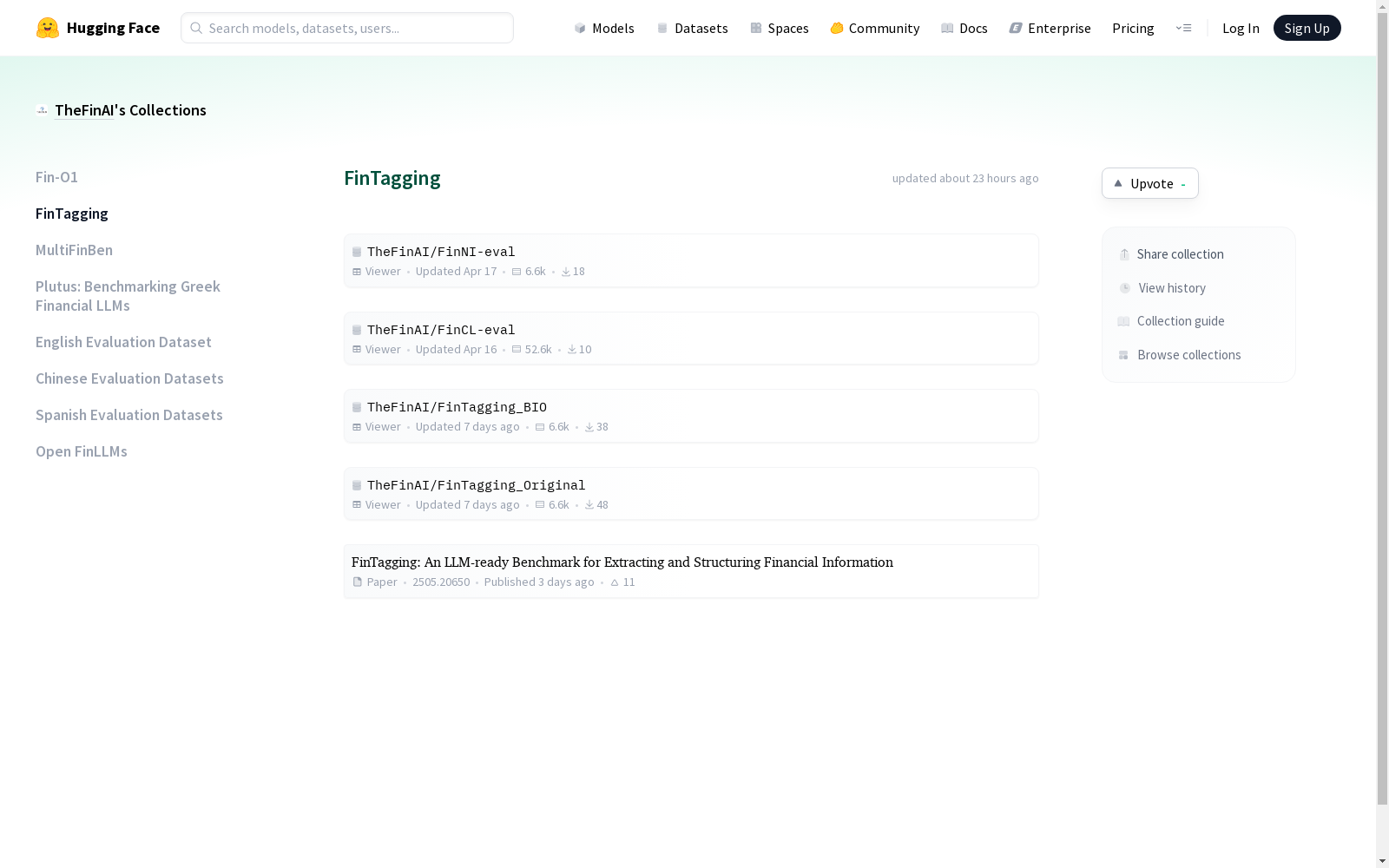The image size is (1389, 868).
Task: Click the Community yellow icon
Action: (837, 28)
